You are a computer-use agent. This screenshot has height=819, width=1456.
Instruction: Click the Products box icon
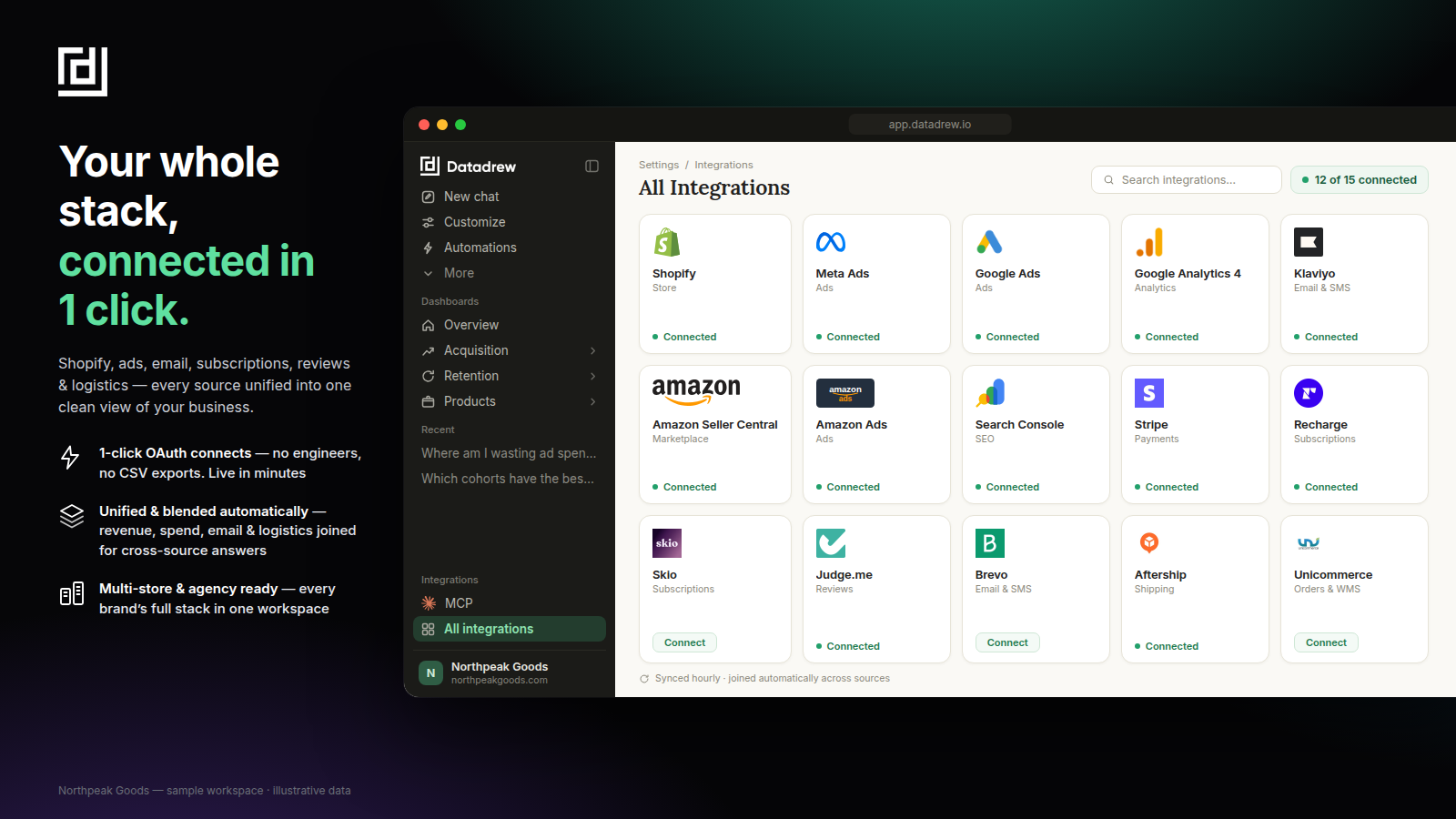pyautogui.click(x=428, y=401)
